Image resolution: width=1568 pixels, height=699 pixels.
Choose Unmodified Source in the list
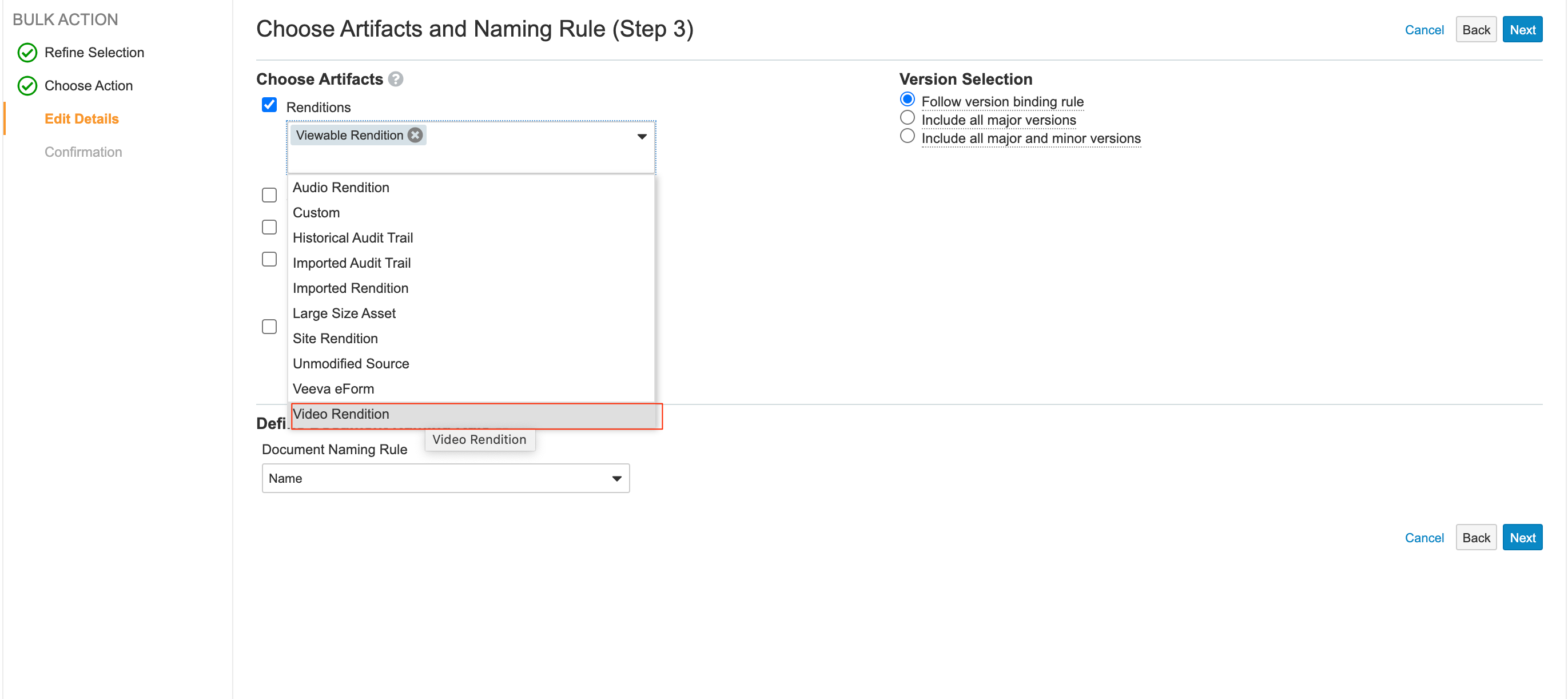351,363
